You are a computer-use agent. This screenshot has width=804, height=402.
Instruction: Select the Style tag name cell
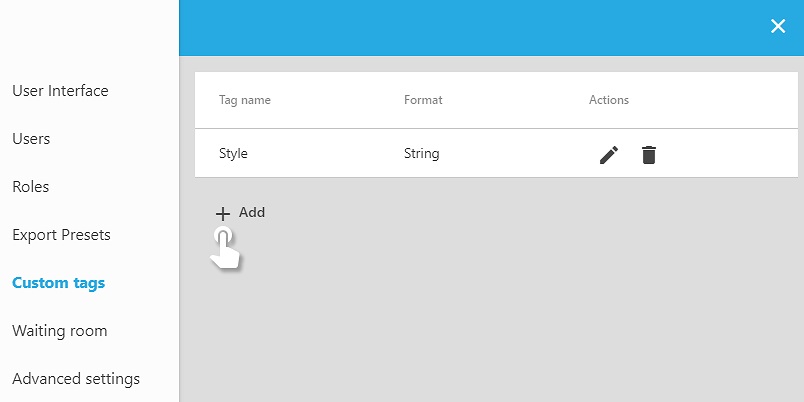(233, 154)
